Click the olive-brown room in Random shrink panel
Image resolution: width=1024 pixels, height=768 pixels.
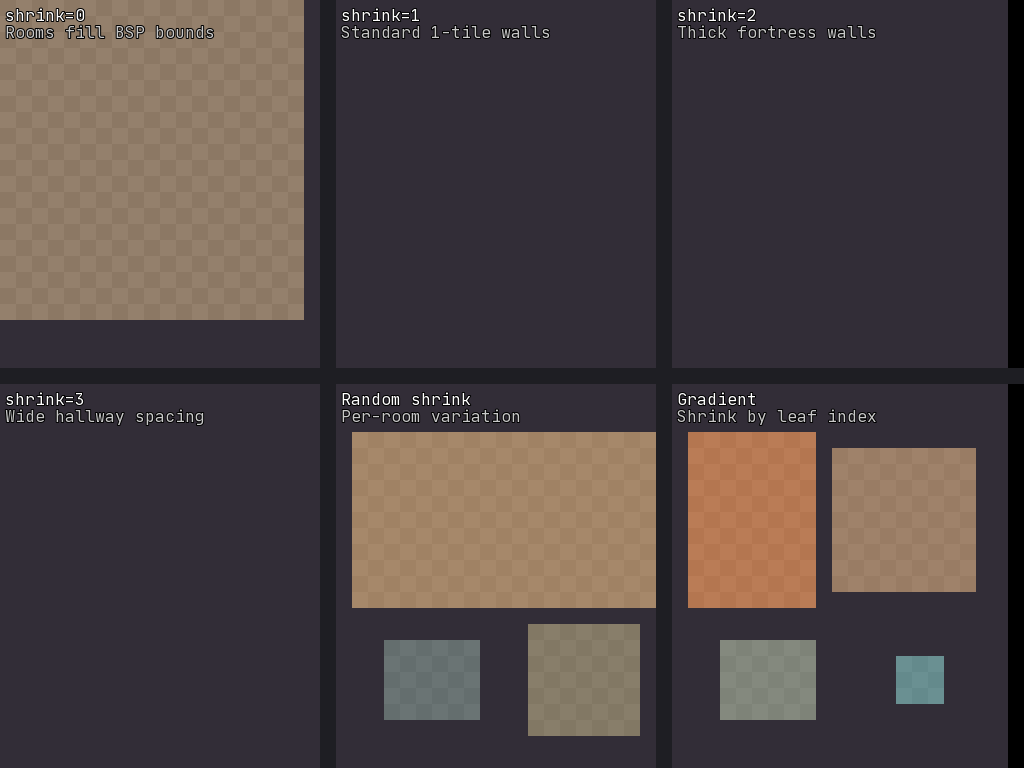584,680
